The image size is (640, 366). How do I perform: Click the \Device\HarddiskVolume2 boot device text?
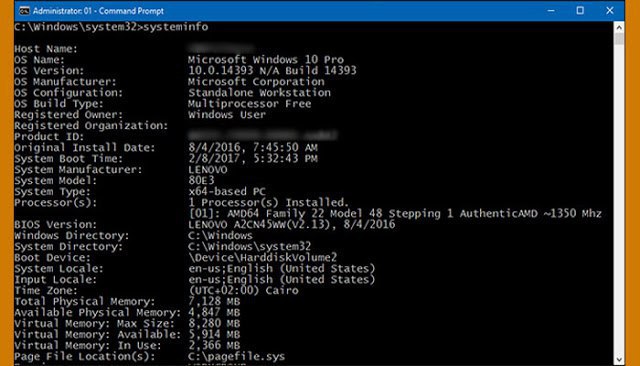coord(262,257)
